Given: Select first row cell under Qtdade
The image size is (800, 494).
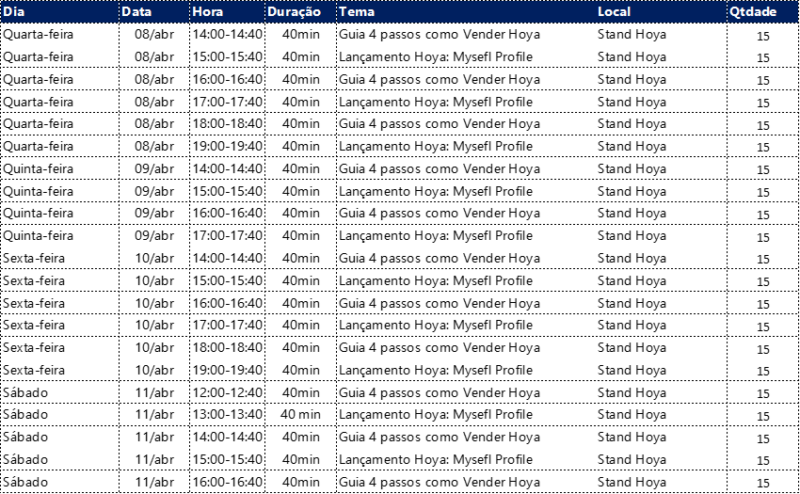Looking at the screenshot, I should pyautogui.click(x=763, y=45).
